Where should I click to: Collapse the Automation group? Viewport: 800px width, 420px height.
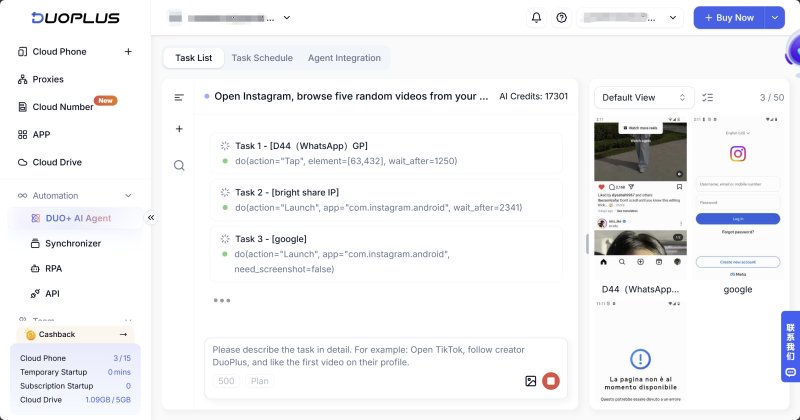pos(128,195)
